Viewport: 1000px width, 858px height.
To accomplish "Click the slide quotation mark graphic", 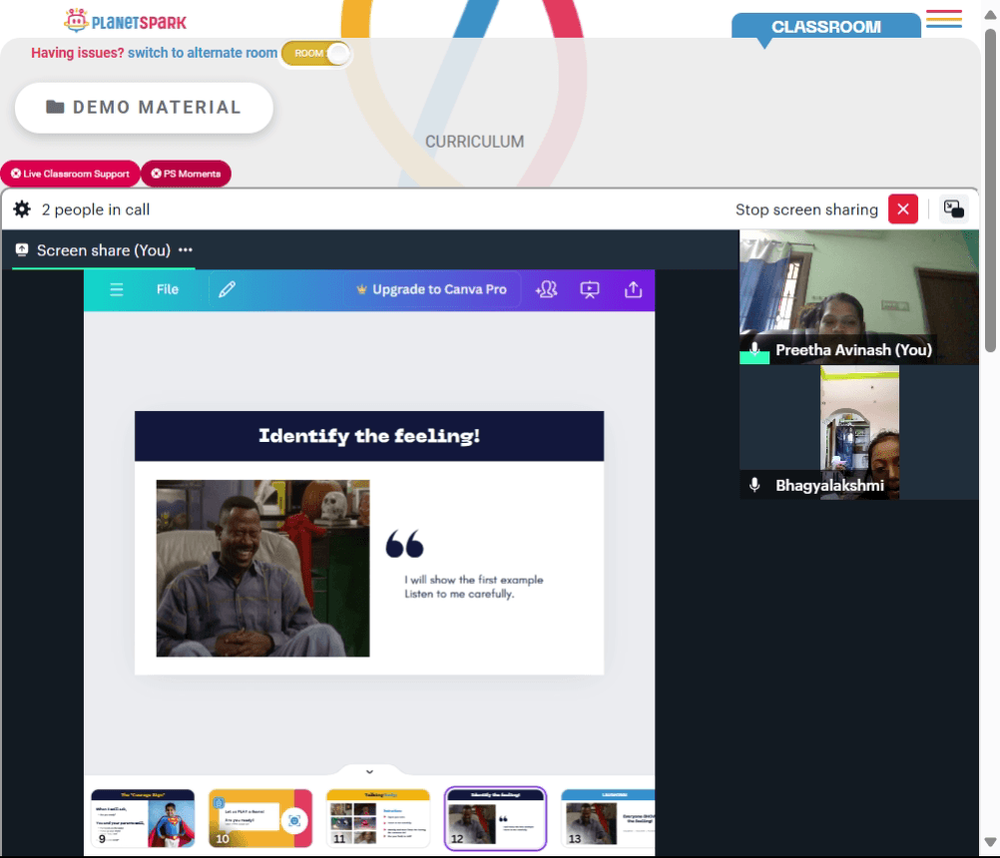I will [x=404, y=544].
